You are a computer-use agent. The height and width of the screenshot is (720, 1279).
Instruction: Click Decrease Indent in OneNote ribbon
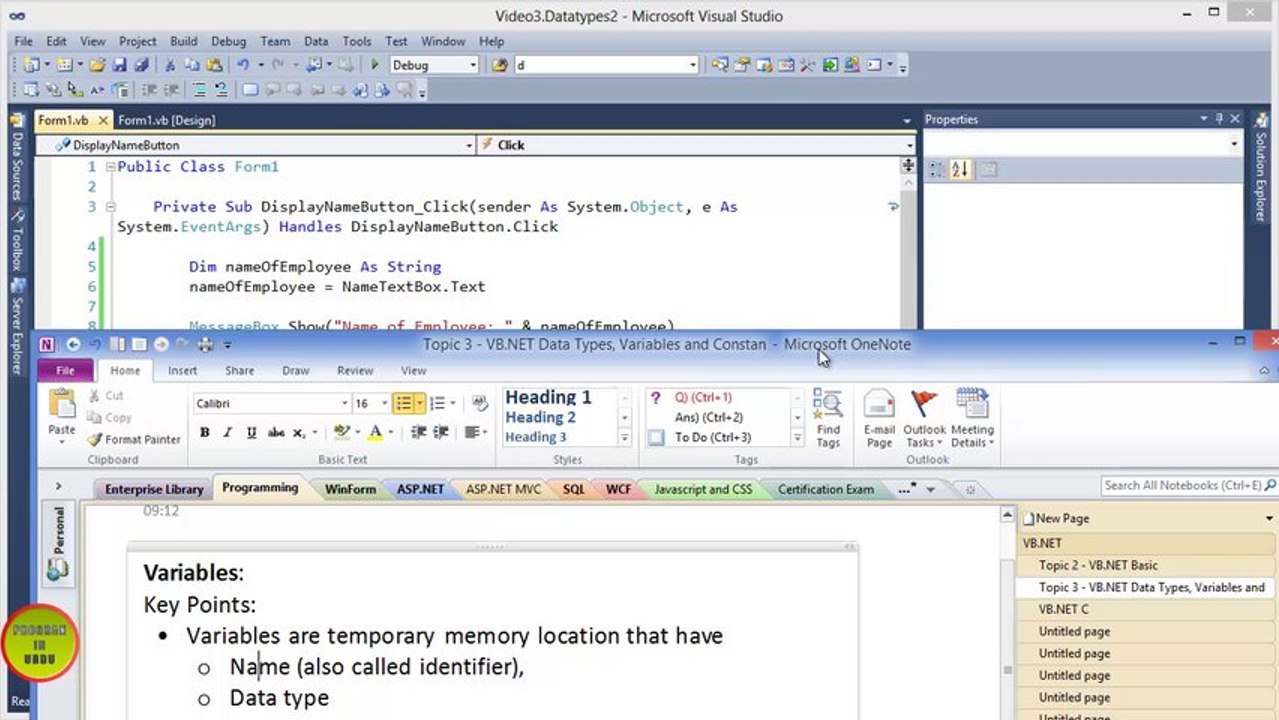point(418,432)
